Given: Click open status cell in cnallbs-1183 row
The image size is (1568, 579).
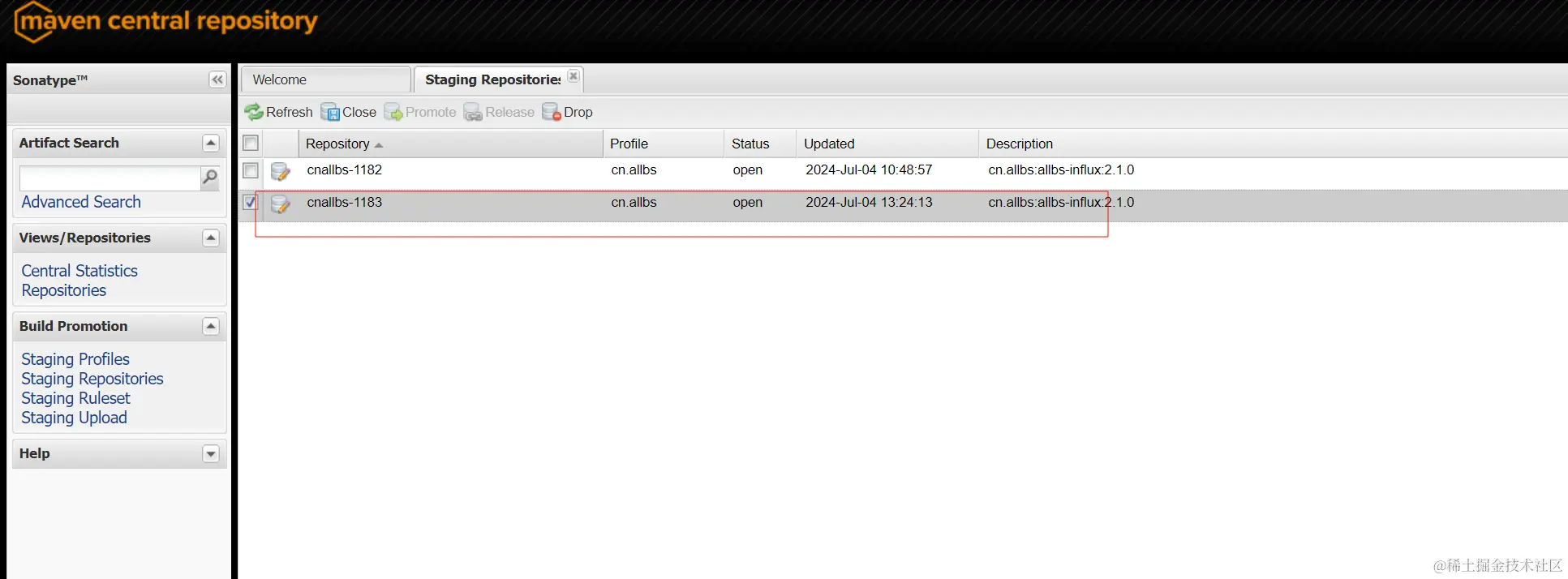Looking at the screenshot, I should (x=747, y=203).
